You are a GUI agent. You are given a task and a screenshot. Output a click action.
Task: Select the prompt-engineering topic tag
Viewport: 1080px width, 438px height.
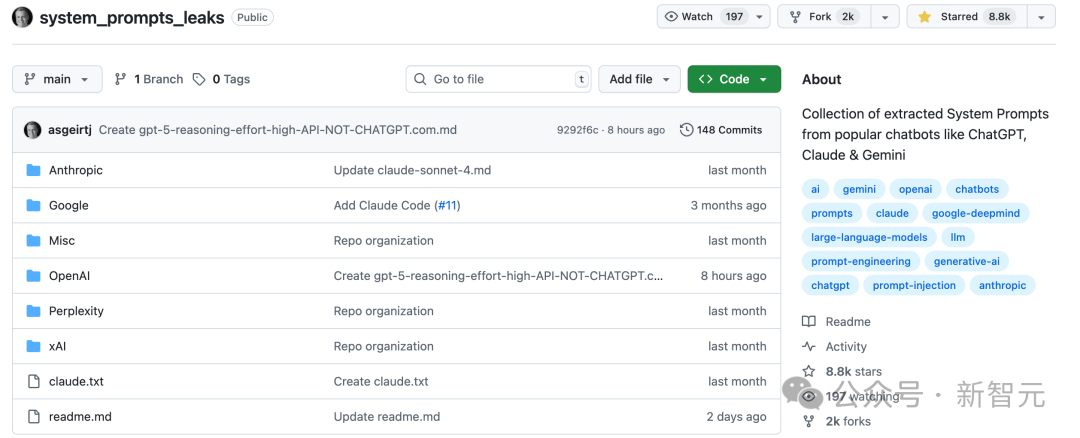point(860,261)
